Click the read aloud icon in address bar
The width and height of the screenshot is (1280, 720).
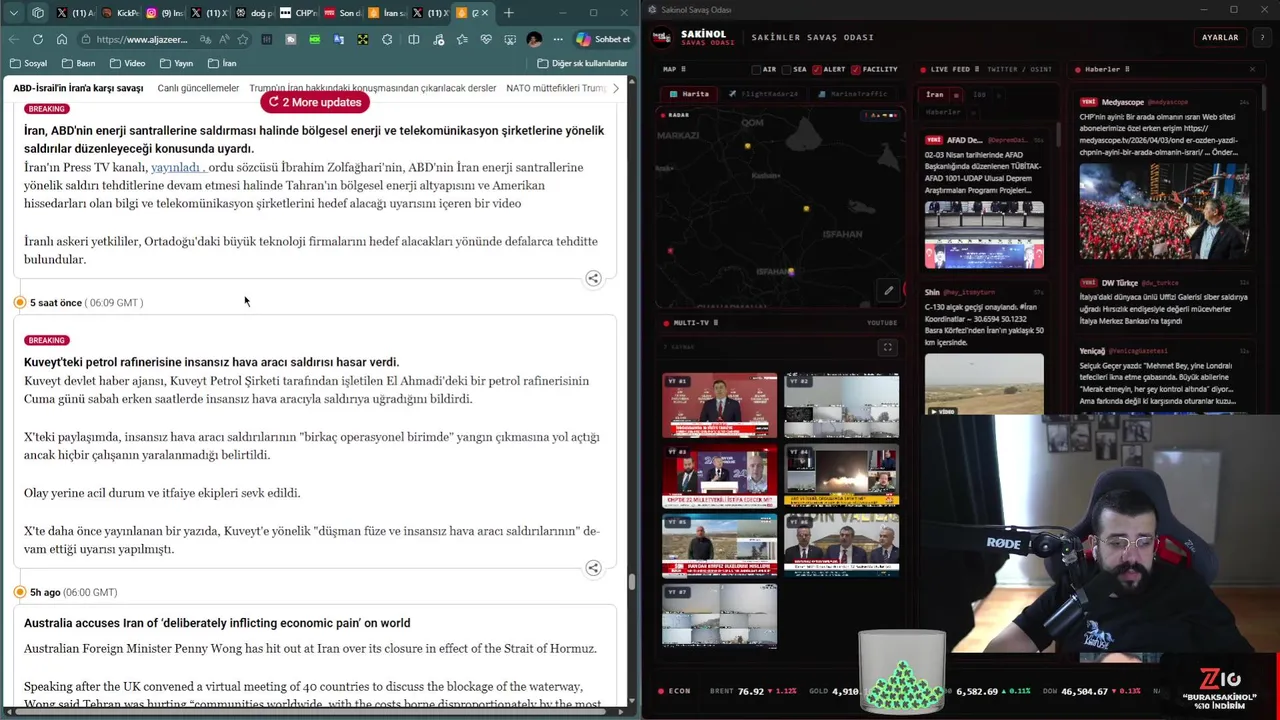coord(224,39)
